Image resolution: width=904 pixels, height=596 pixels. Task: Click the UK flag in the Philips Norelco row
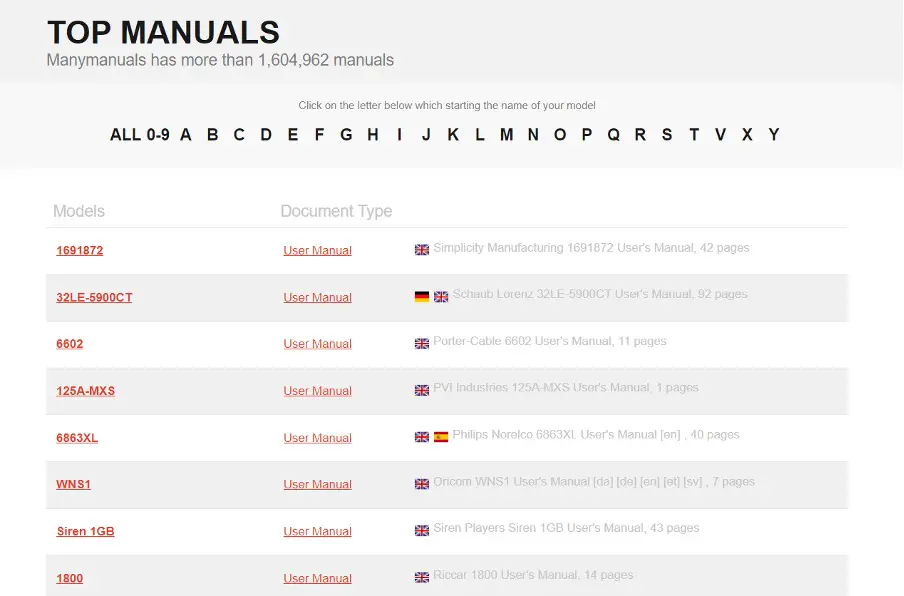[421, 436]
